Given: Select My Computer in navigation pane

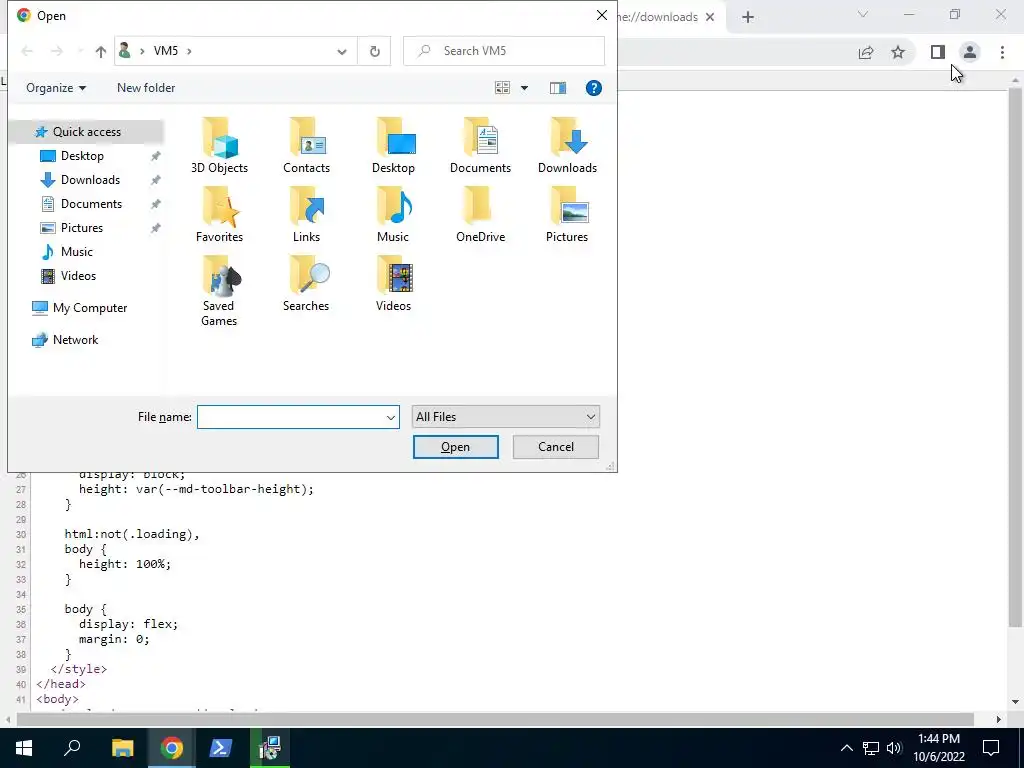Looking at the screenshot, I should tap(89, 308).
